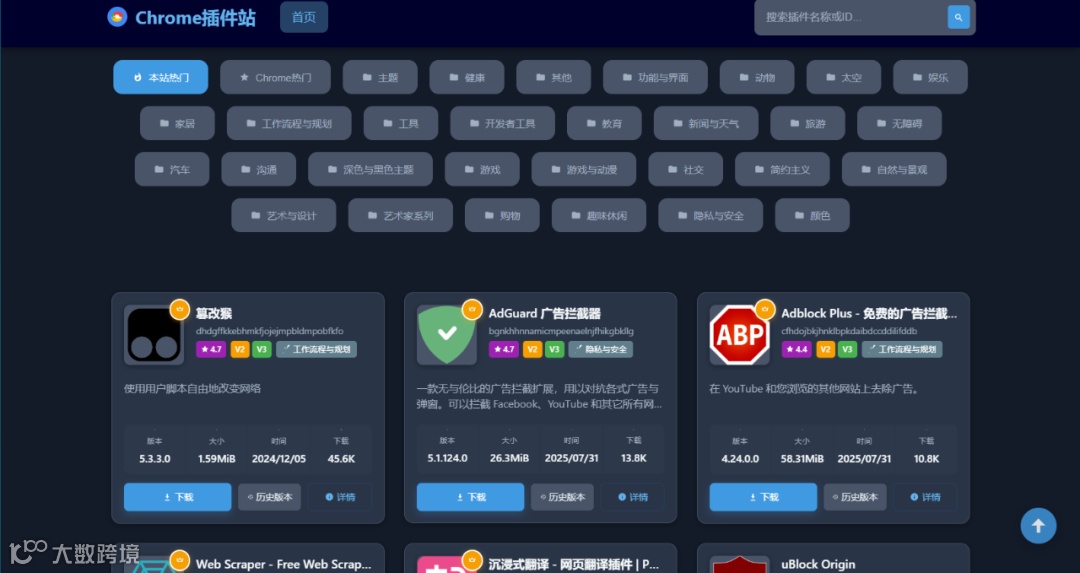Image resolution: width=1080 pixels, height=573 pixels.
Task: Click V3 badge on AdGuard card
Action: 554,349
